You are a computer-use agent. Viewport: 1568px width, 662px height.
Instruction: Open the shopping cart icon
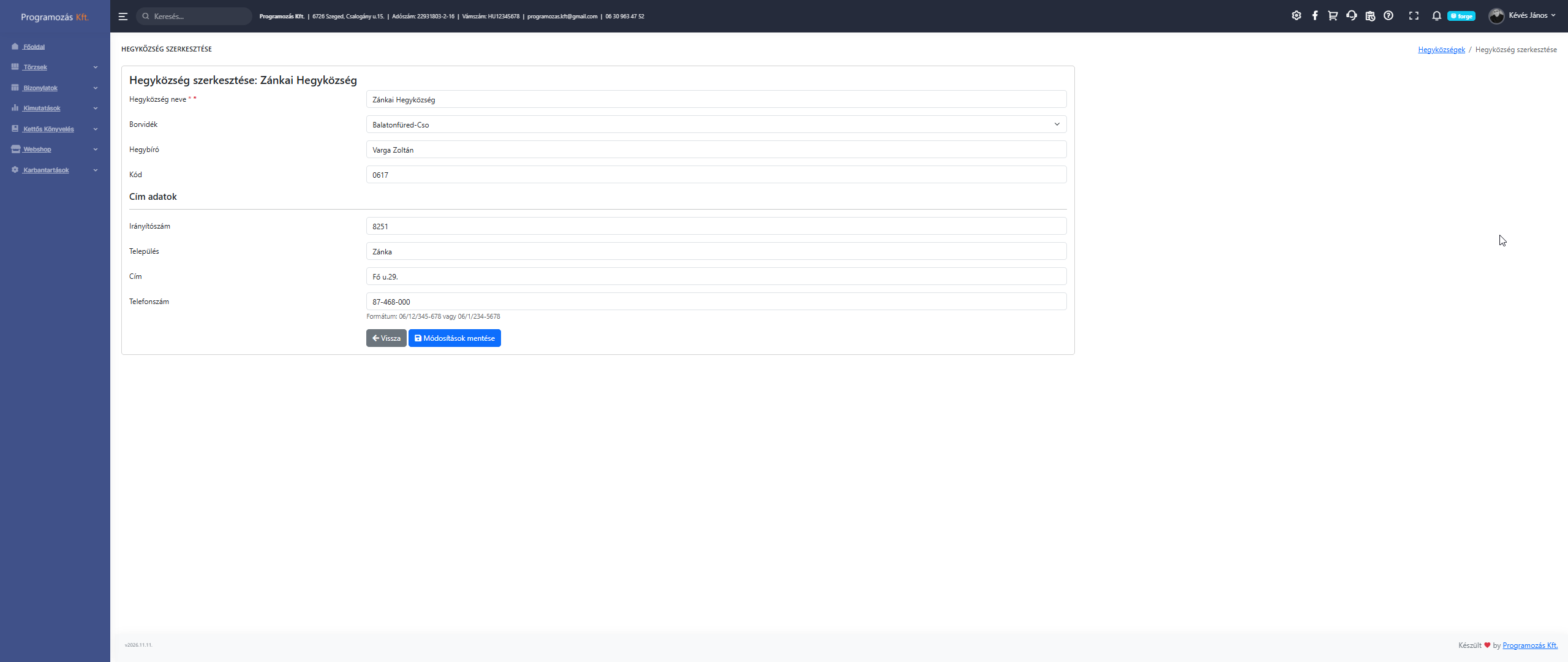1333,16
